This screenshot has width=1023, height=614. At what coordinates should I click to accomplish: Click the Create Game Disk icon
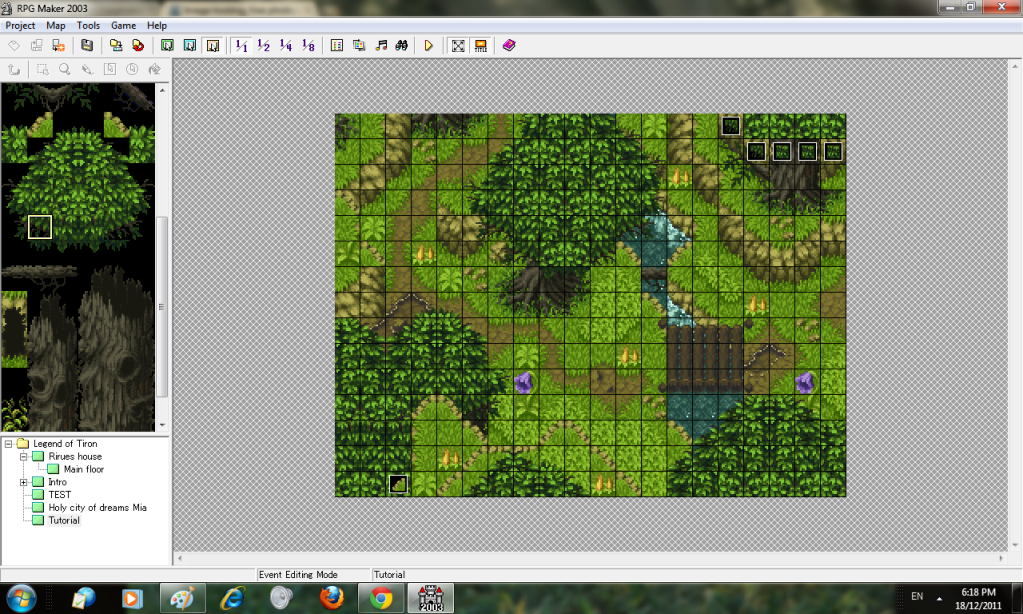point(115,45)
